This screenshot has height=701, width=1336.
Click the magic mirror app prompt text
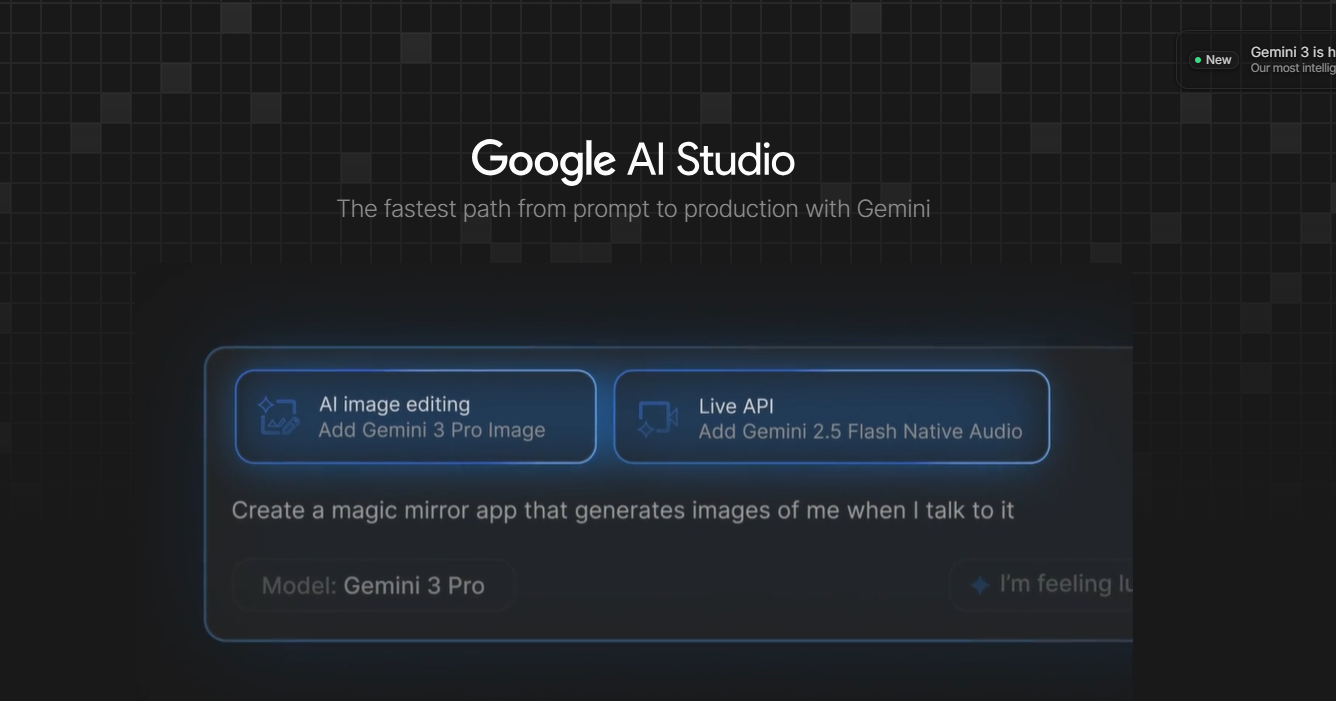point(623,510)
